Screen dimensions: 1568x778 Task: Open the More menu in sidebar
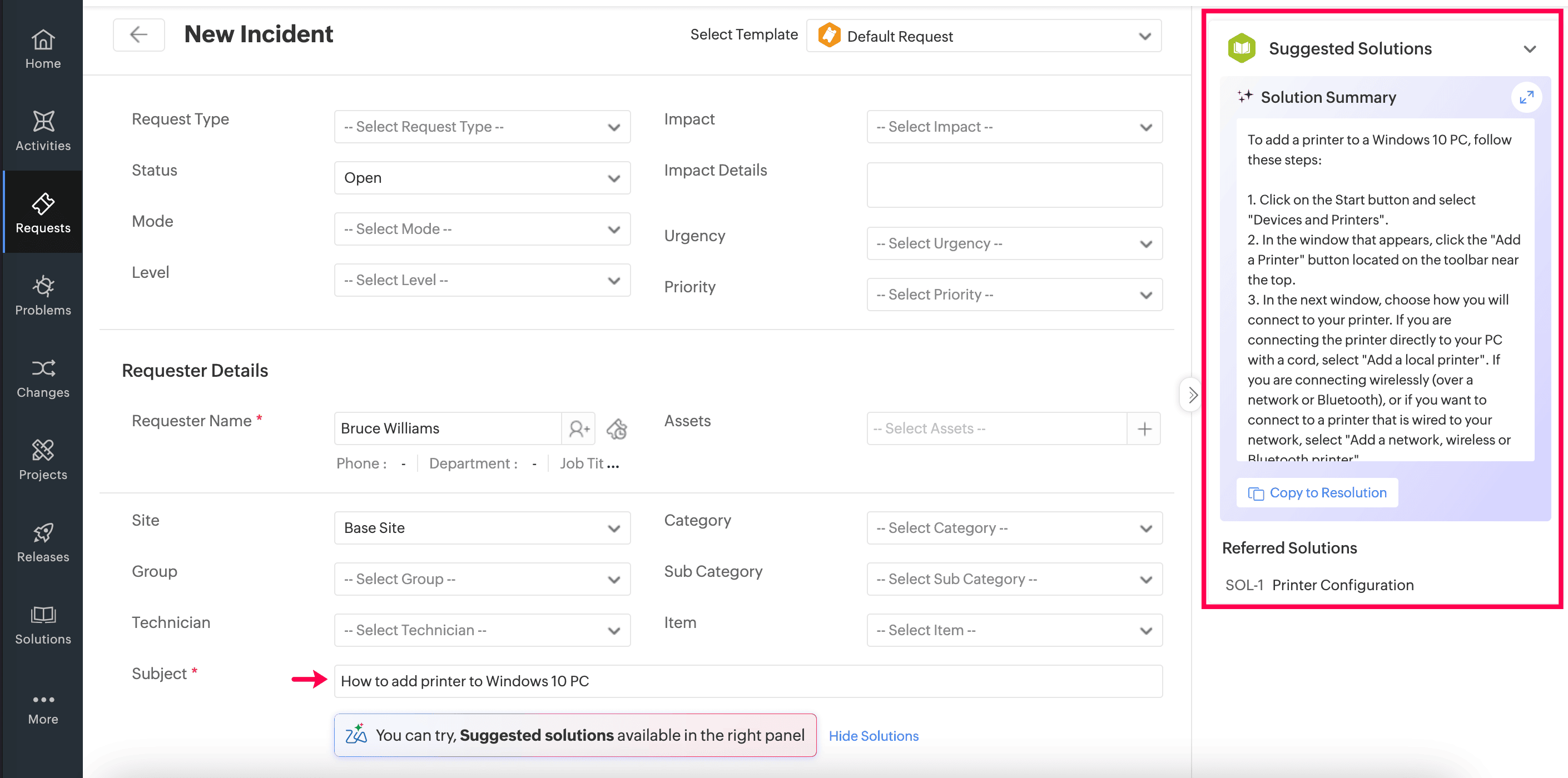pyautogui.click(x=43, y=708)
